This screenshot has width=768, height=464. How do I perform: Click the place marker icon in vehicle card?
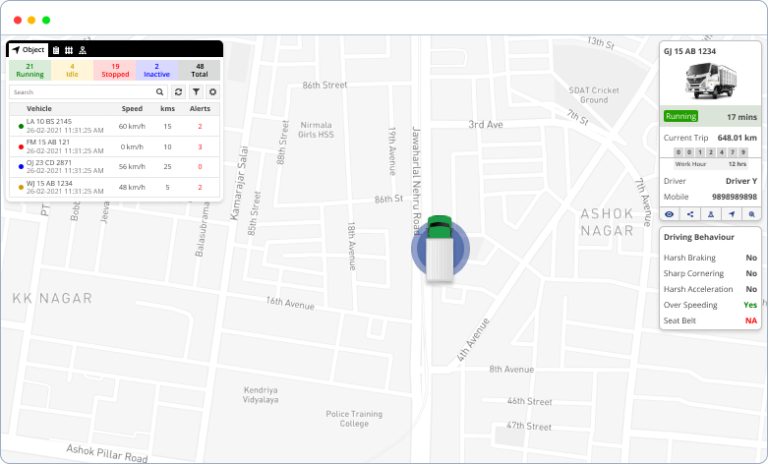[711, 214]
